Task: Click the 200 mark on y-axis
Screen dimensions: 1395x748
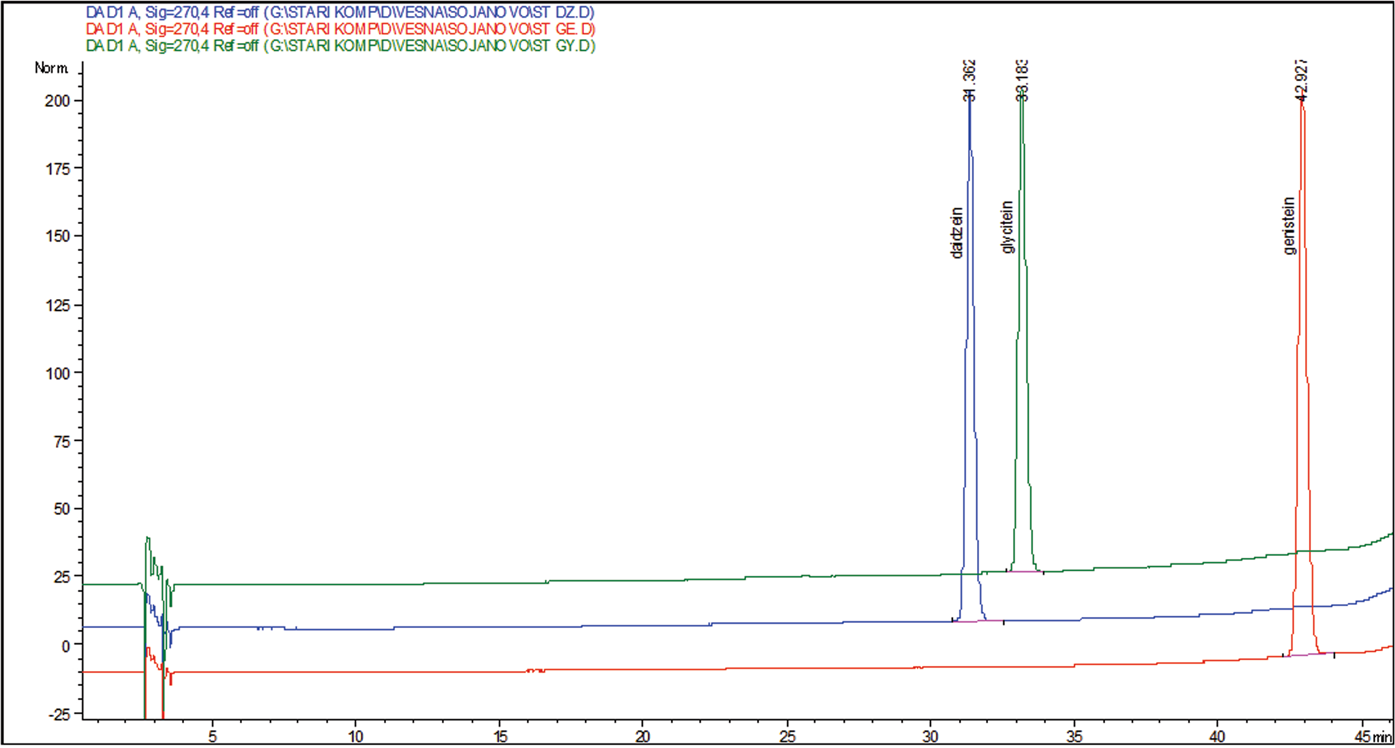Action: (x=58, y=101)
